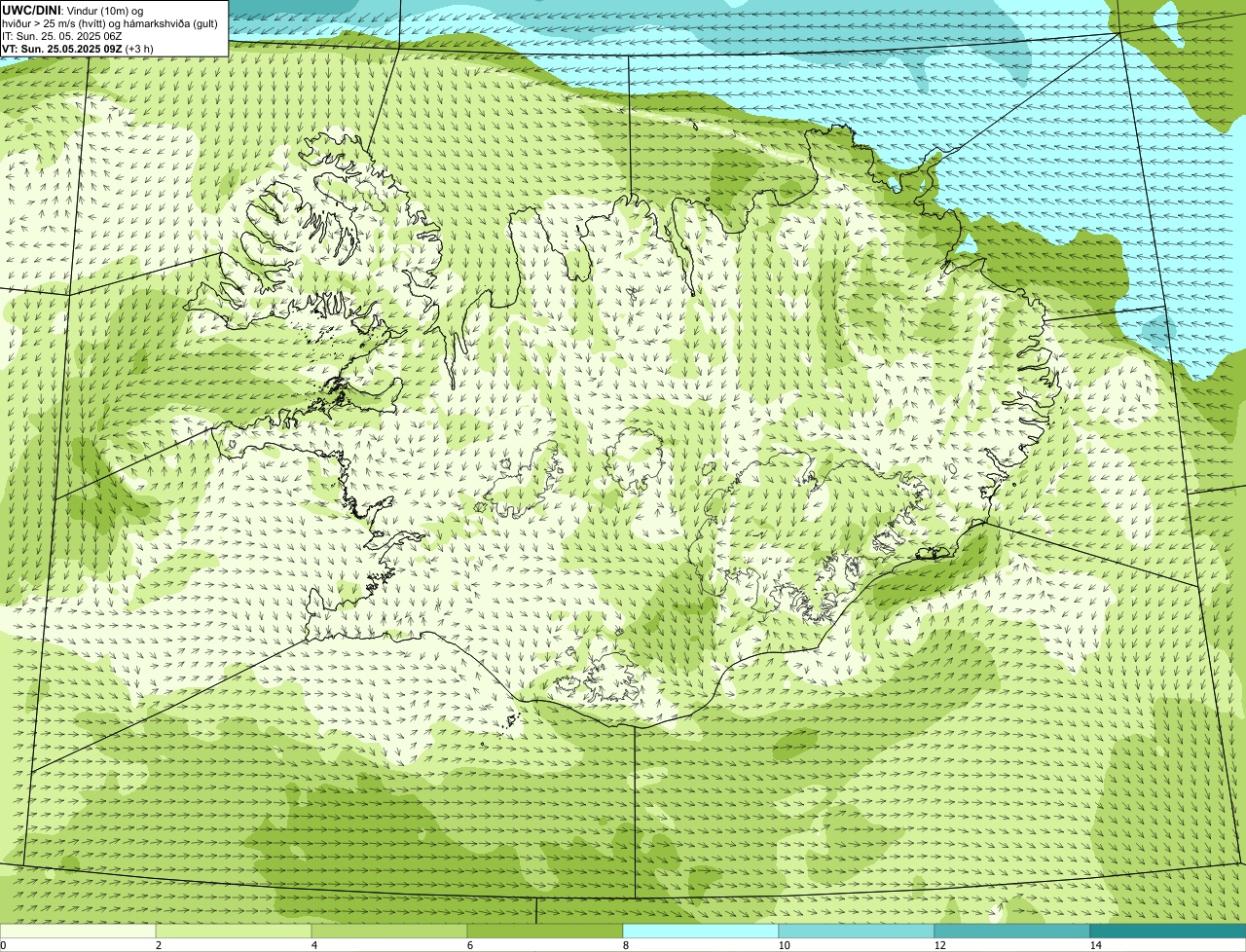This screenshot has height=952, width=1246.
Task: Click the legend label '2'
Action: [159, 945]
